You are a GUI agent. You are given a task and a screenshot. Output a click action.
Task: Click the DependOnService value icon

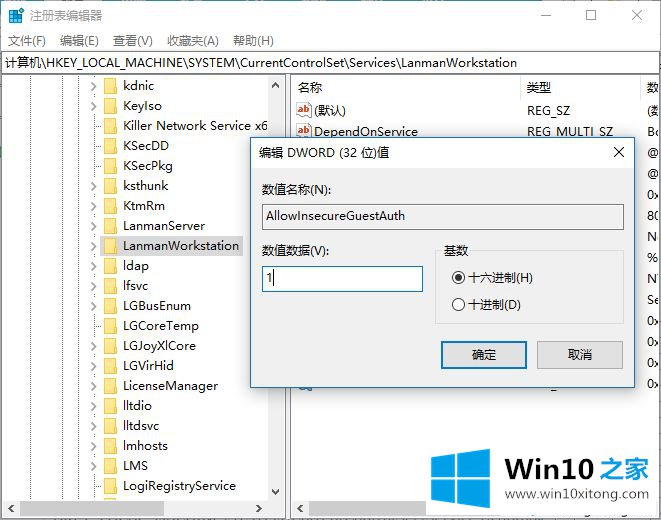[304, 130]
